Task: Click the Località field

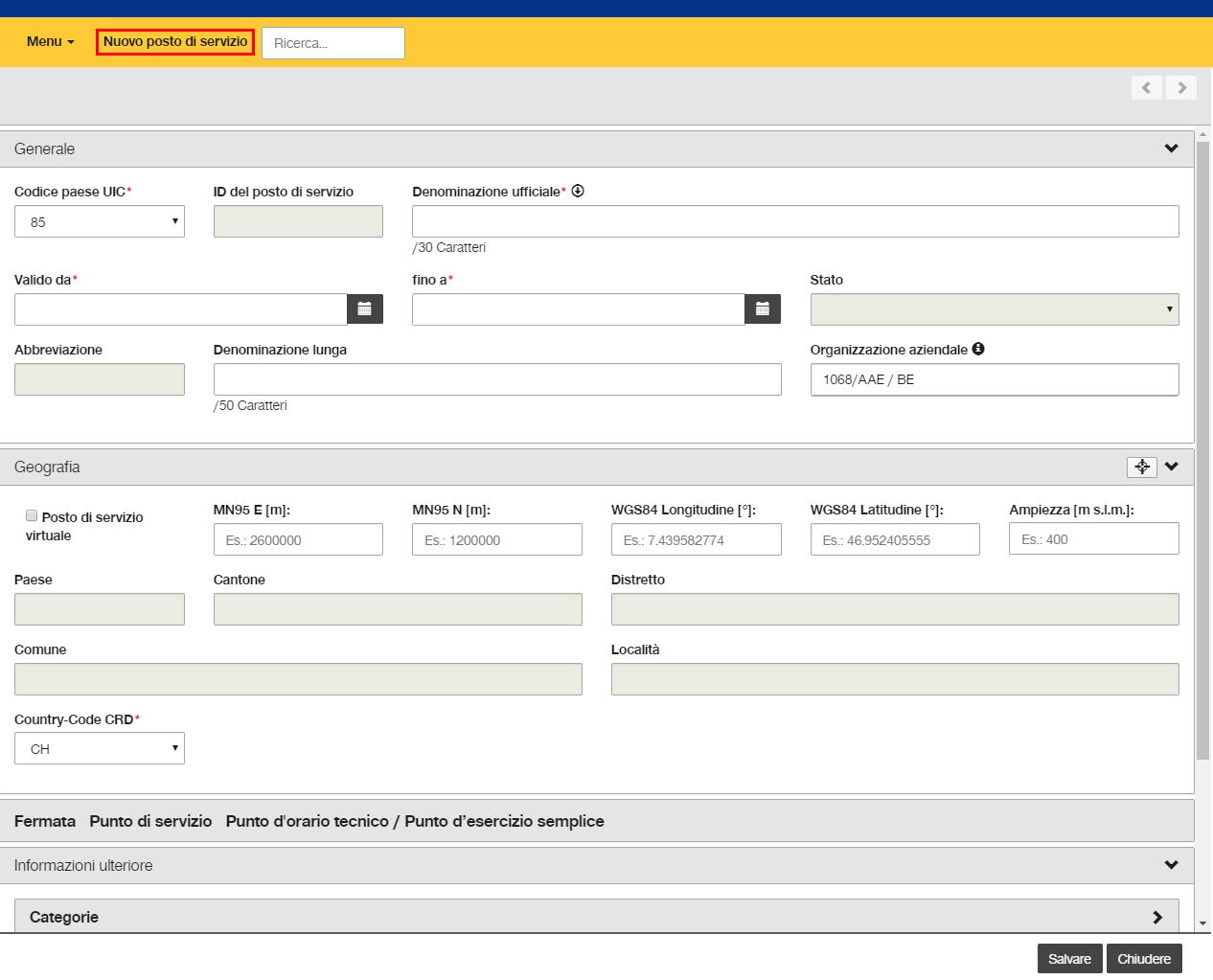Action: click(895, 679)
